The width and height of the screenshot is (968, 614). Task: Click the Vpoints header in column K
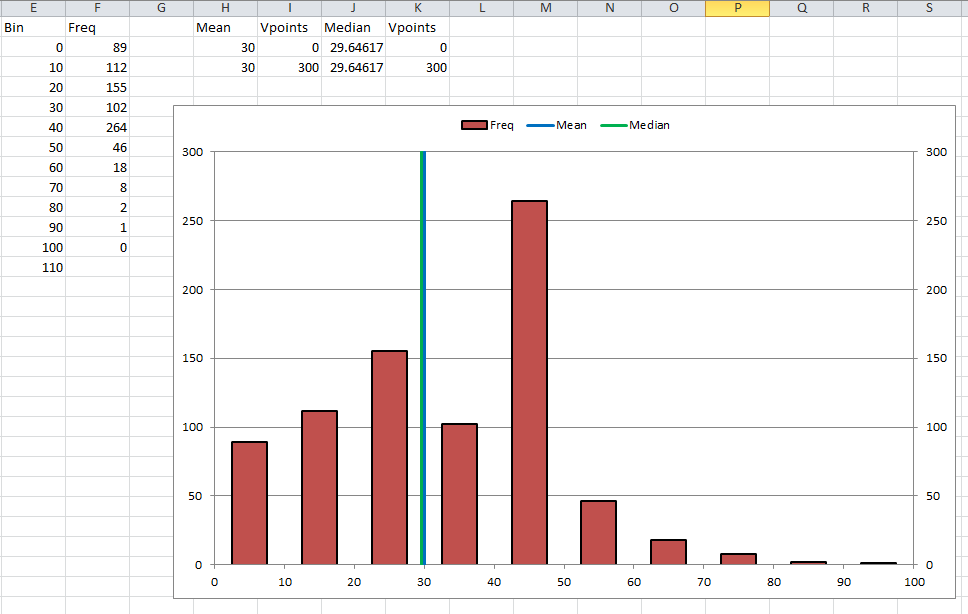pyautogui.click(x=413, y=27)
